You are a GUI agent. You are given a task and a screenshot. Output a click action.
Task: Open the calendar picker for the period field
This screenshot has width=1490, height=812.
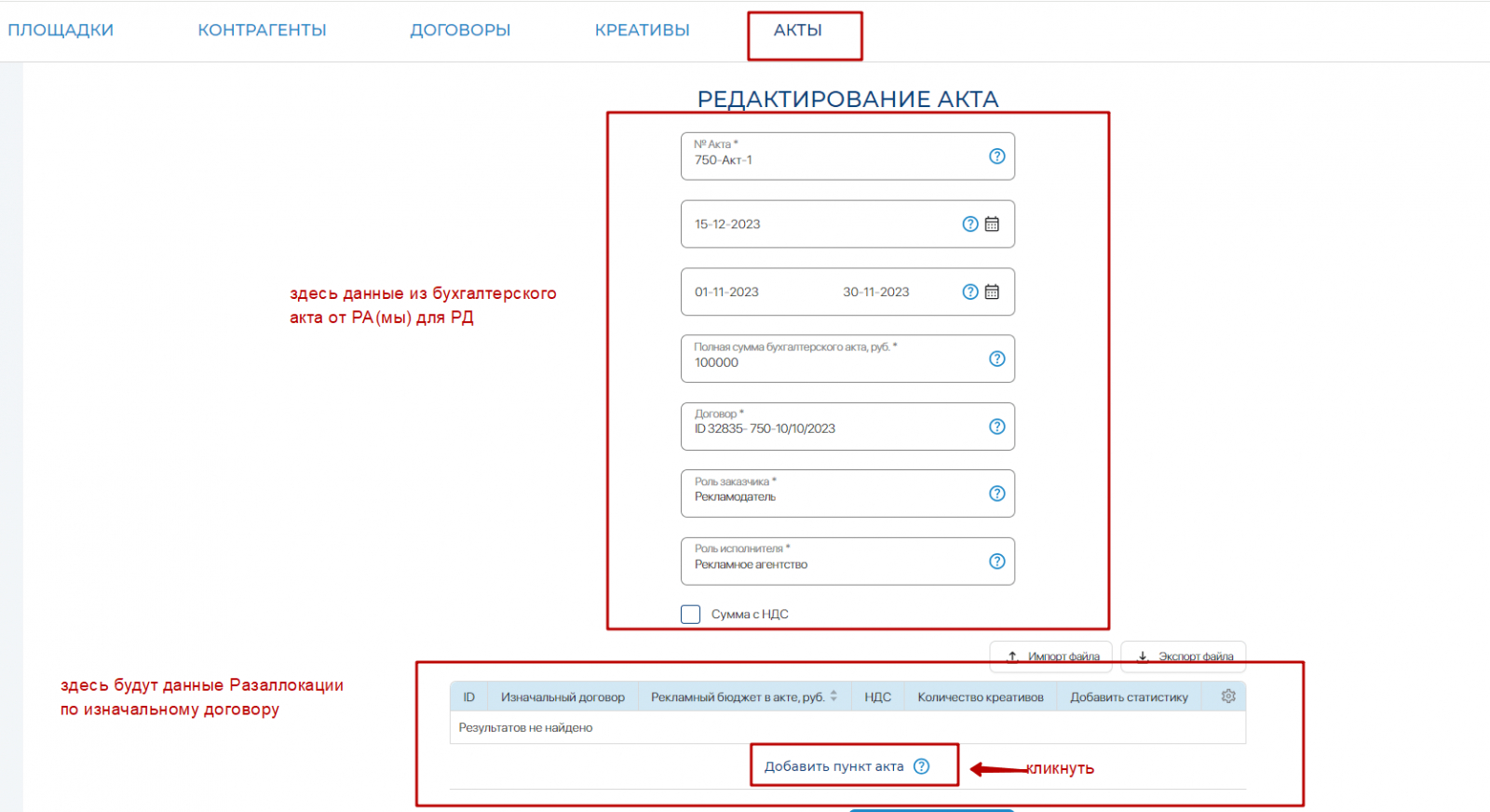(x=993, y=292)
